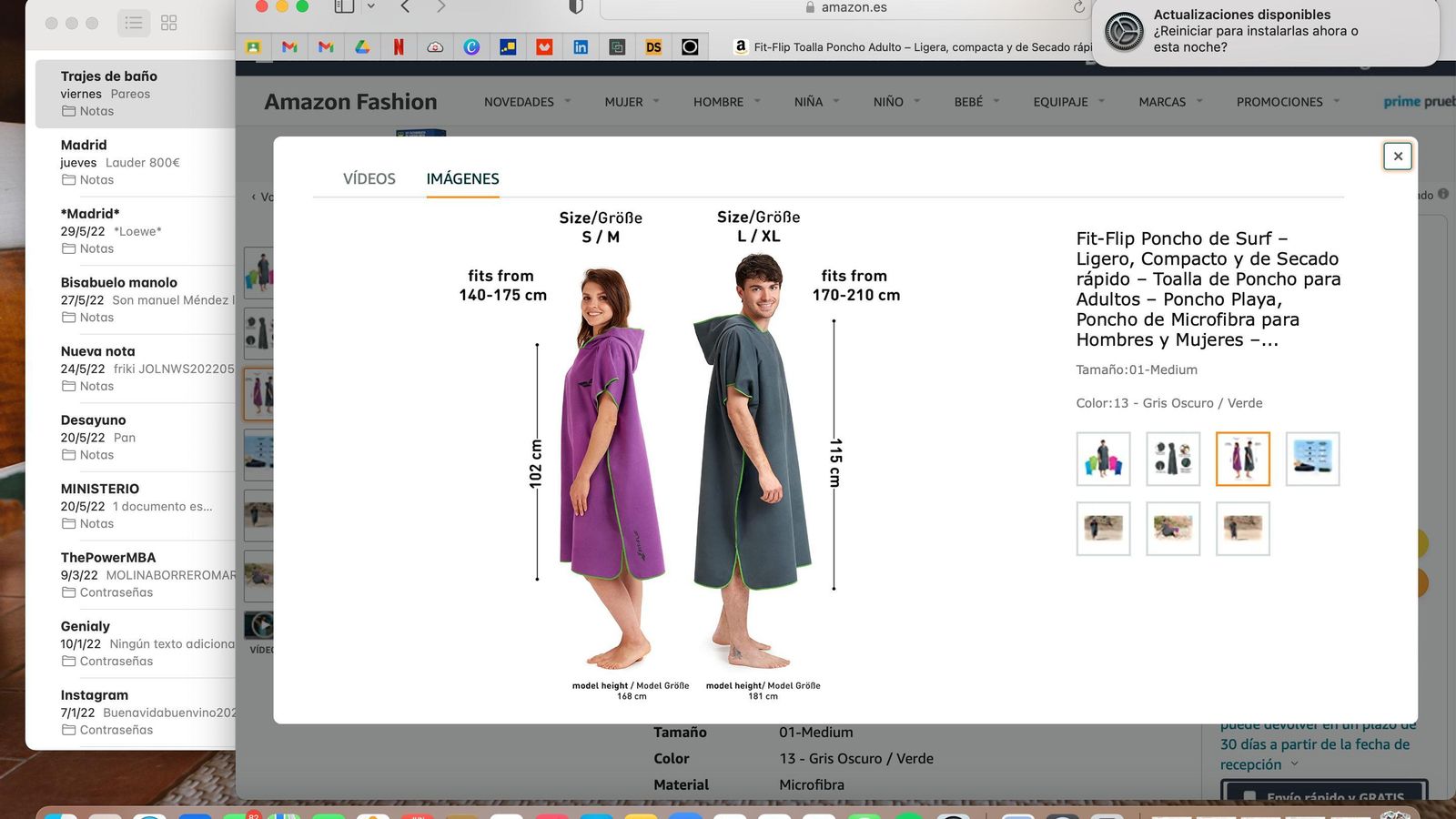Click the iCloud bookmark icon
Viewport: 1456px width, 819px height.
click(435, 46)
